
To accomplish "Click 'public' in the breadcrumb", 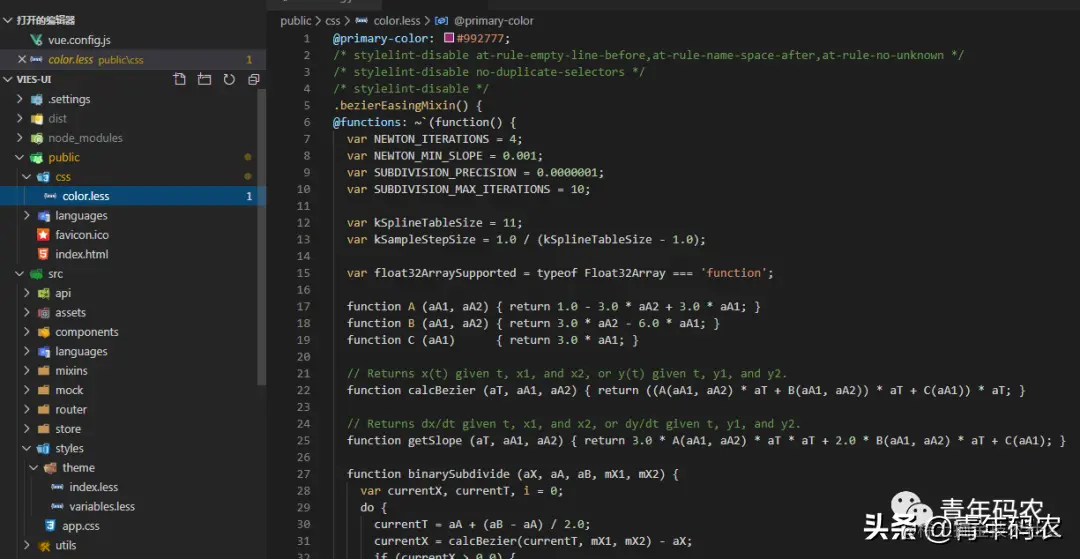I will pos(295,21).
